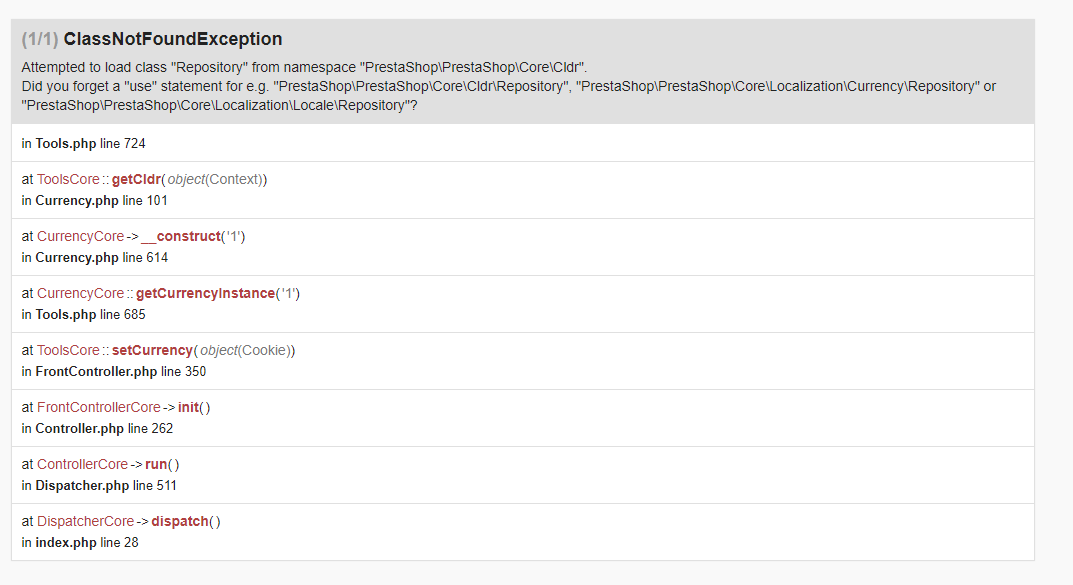Viewport: 1073px width, 585px height.
Task: Click the 'Attempted to load class' error message
Action: (x=304, y=67)
